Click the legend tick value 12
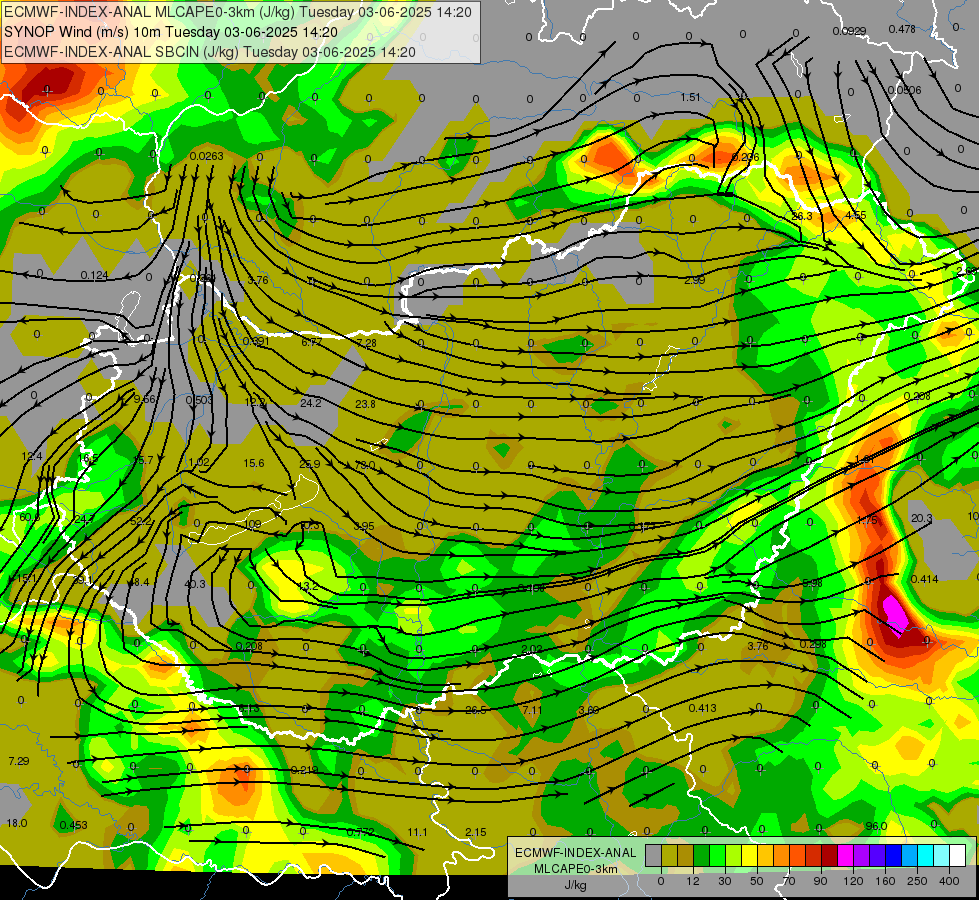The height and width of the screenshot is (900, 979). click(x=692, y=881)
